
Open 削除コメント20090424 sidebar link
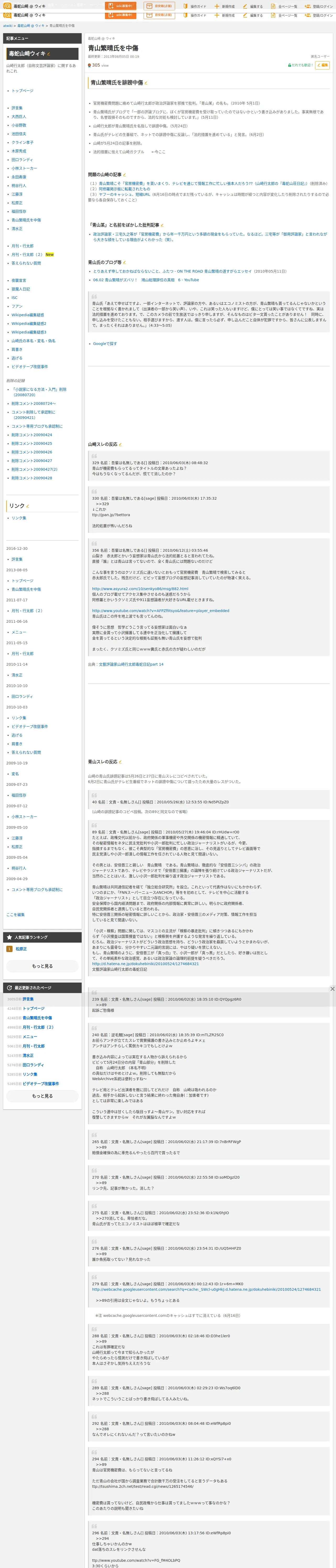(32, 435)
